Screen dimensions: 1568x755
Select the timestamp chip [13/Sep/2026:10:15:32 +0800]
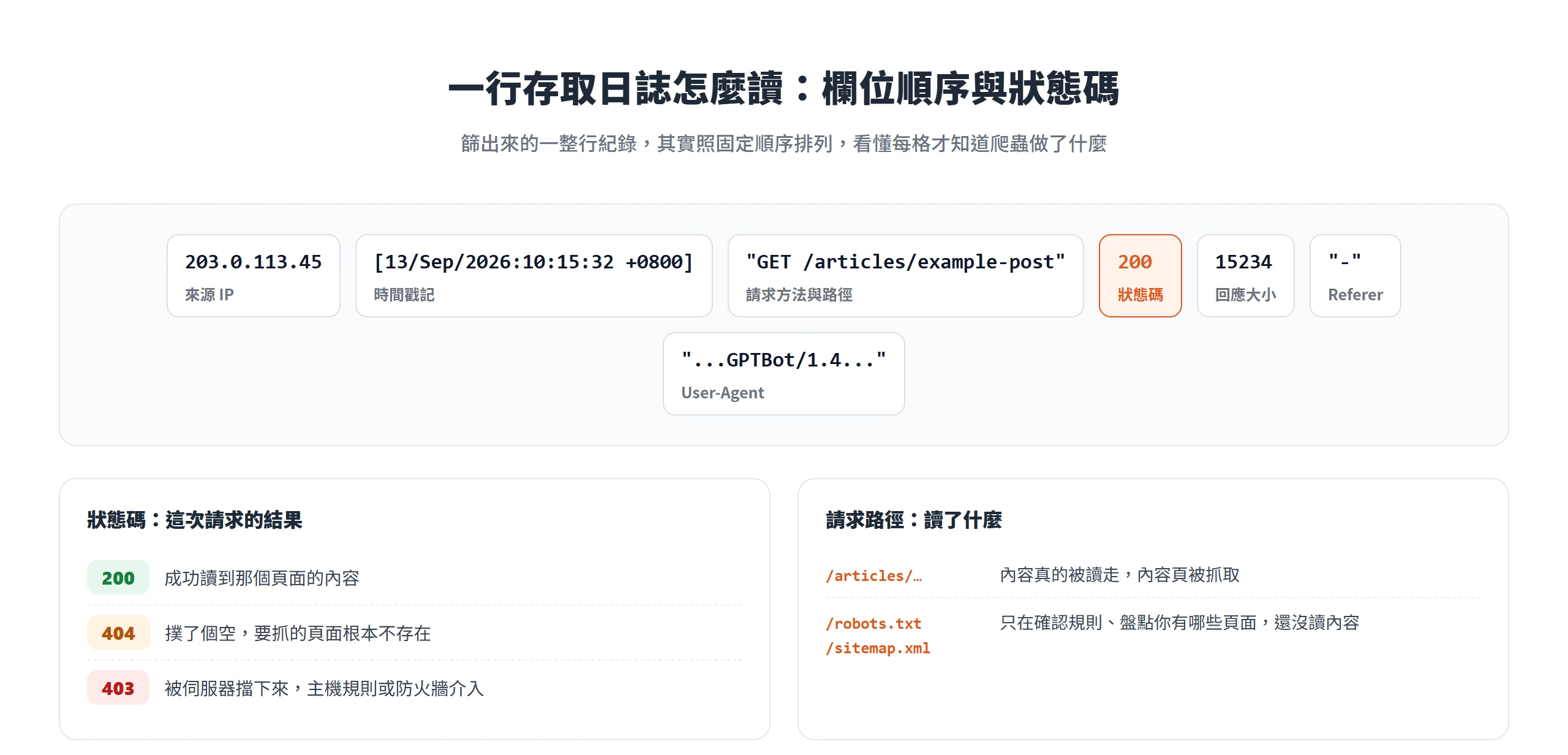533,276
